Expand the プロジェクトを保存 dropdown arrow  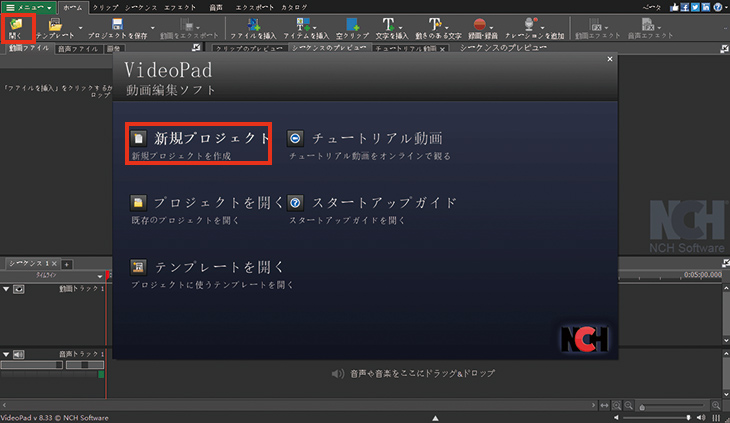click(x=152, y=27)
